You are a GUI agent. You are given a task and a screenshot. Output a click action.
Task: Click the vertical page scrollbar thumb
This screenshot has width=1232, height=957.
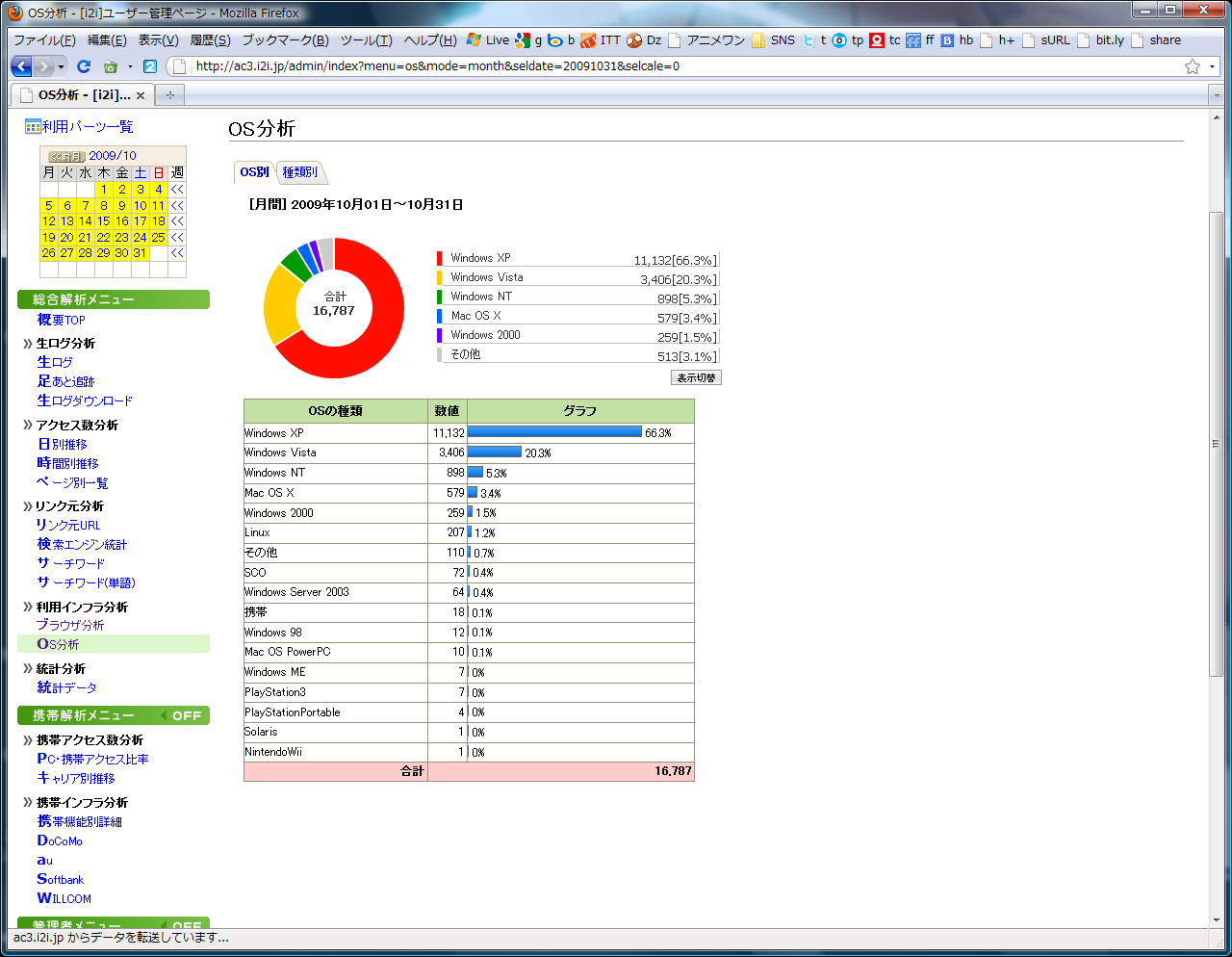[x=1217, y=443]
